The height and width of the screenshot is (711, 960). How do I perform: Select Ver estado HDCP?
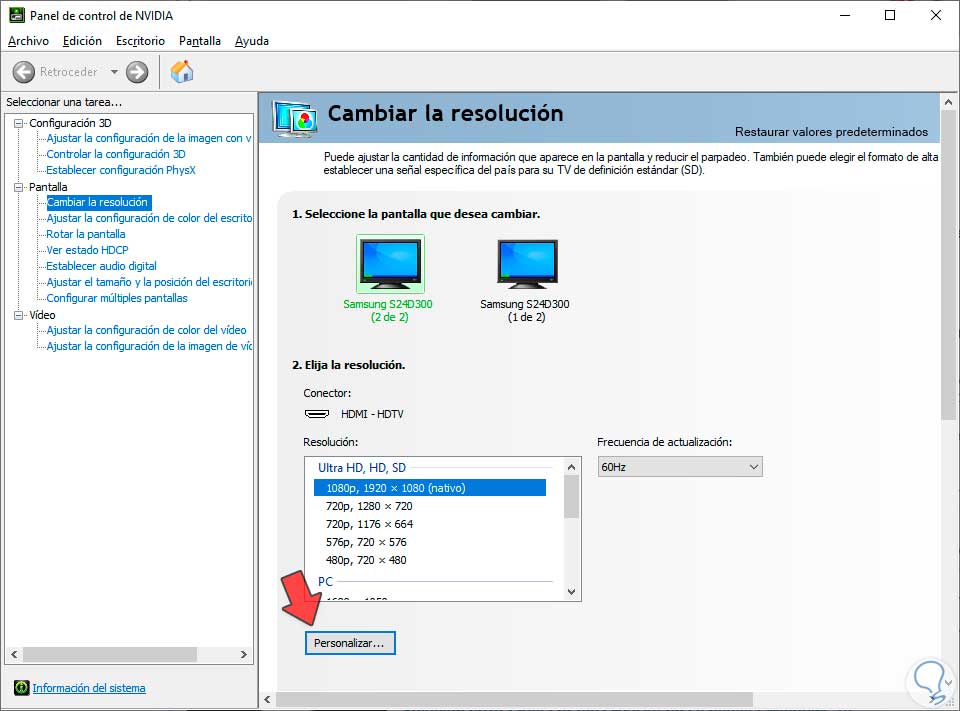(x=88, y=250)
